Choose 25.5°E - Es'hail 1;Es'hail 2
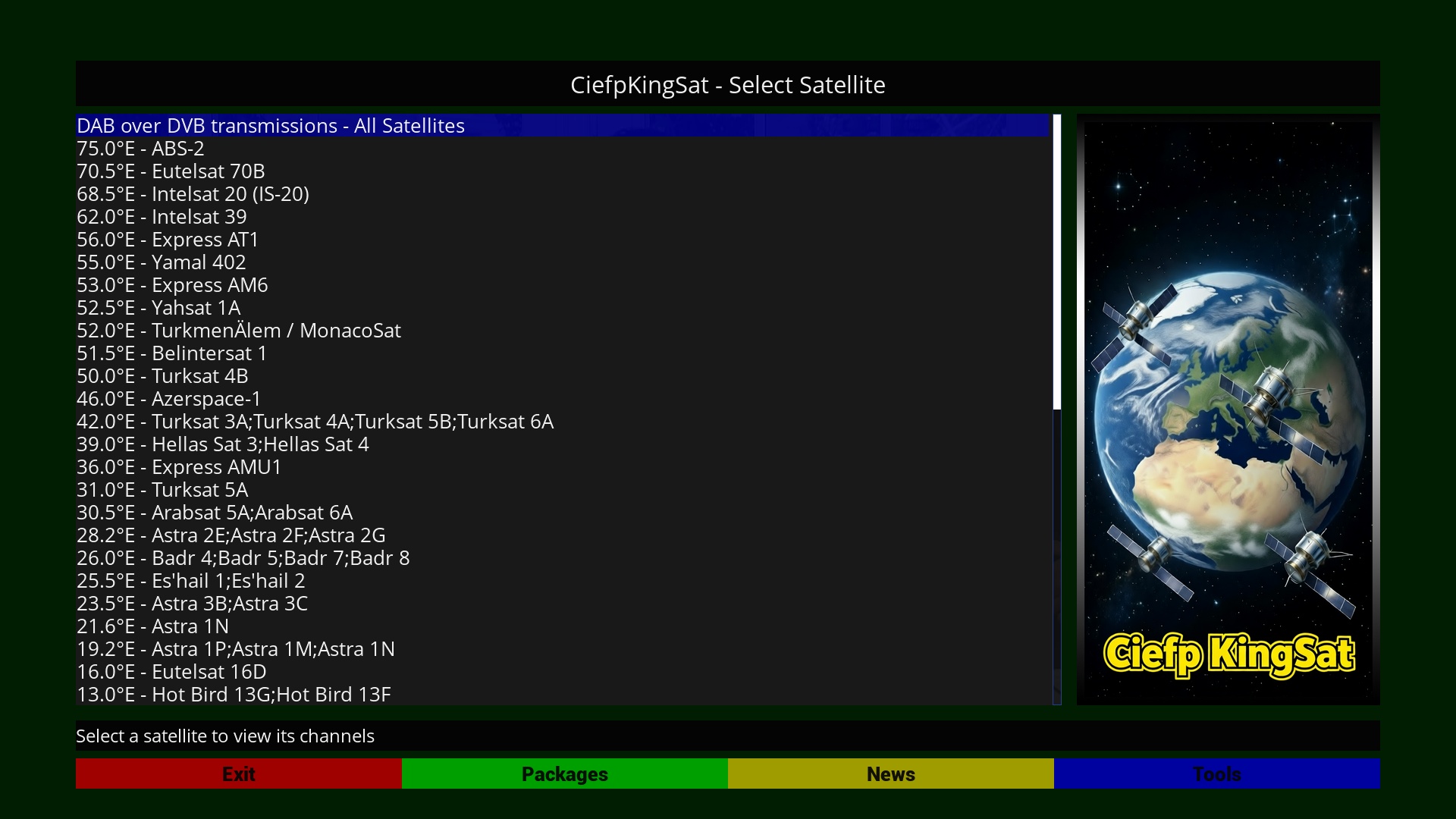Image resolution: width=1456 pixels, height=819 pixels. point(562,580)
